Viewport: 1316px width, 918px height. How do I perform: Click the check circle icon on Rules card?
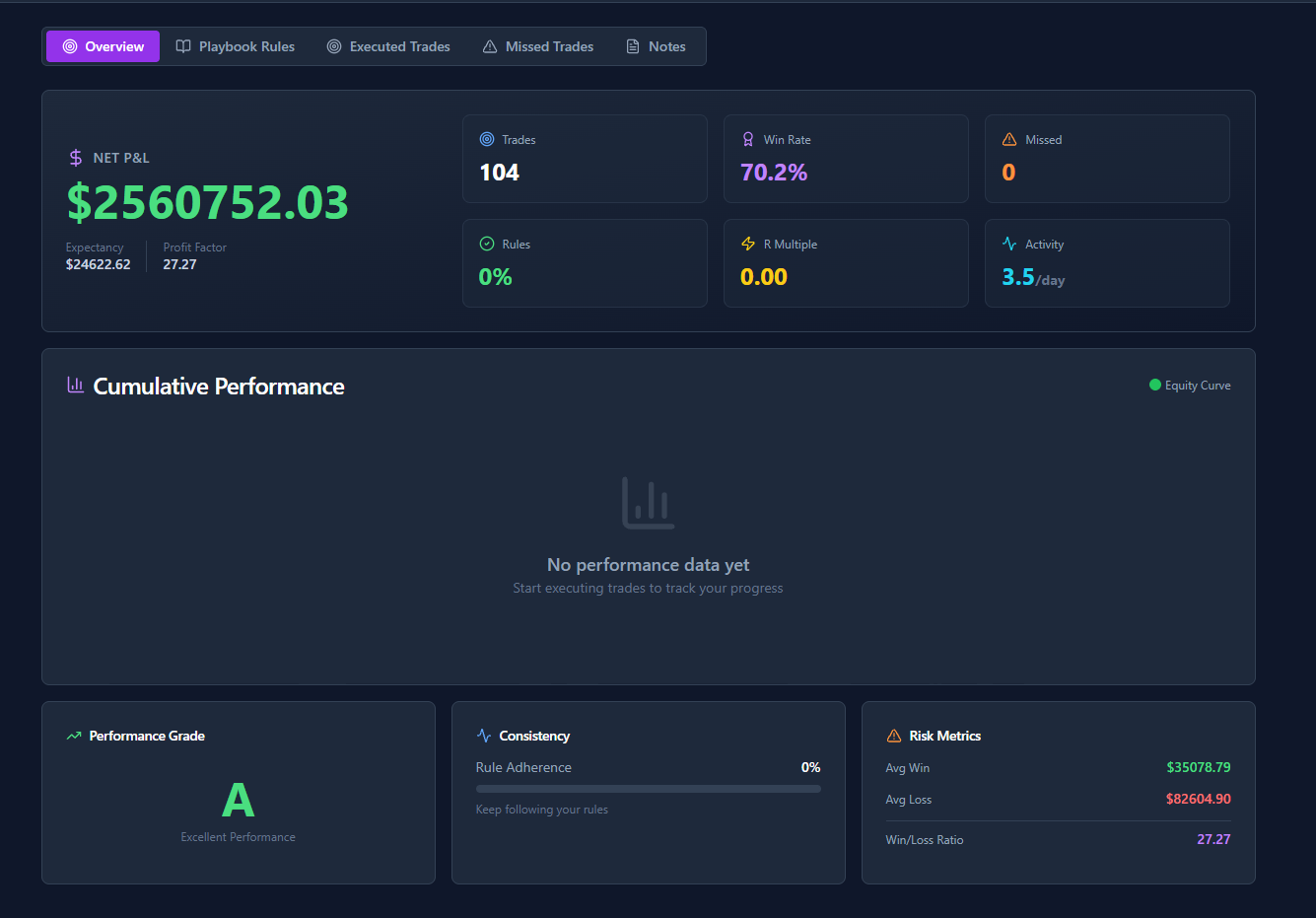(x=487, y=244)
